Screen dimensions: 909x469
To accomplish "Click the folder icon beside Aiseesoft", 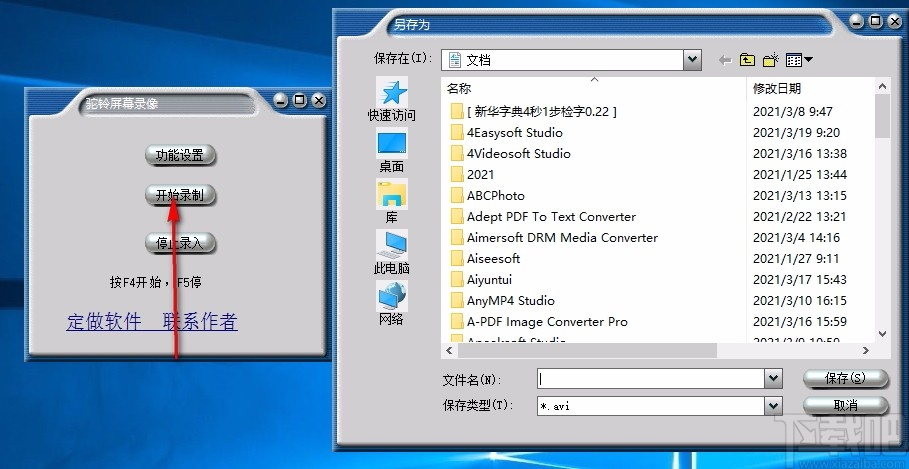I will coord(457,259).
